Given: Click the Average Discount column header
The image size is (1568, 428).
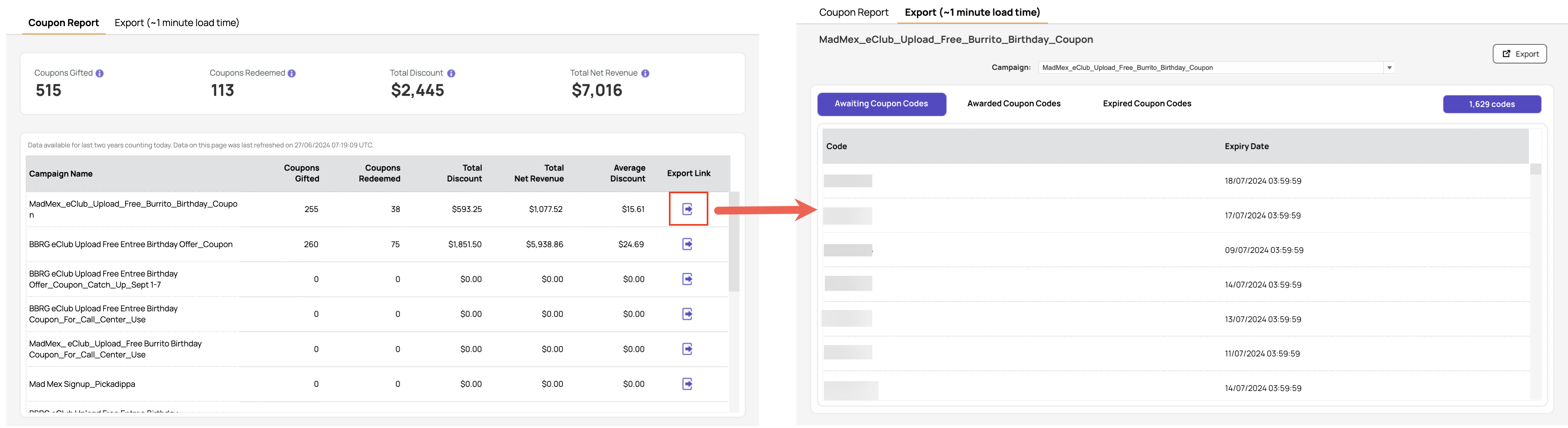Looking at the screenshot, I should [x=627, y=173].
